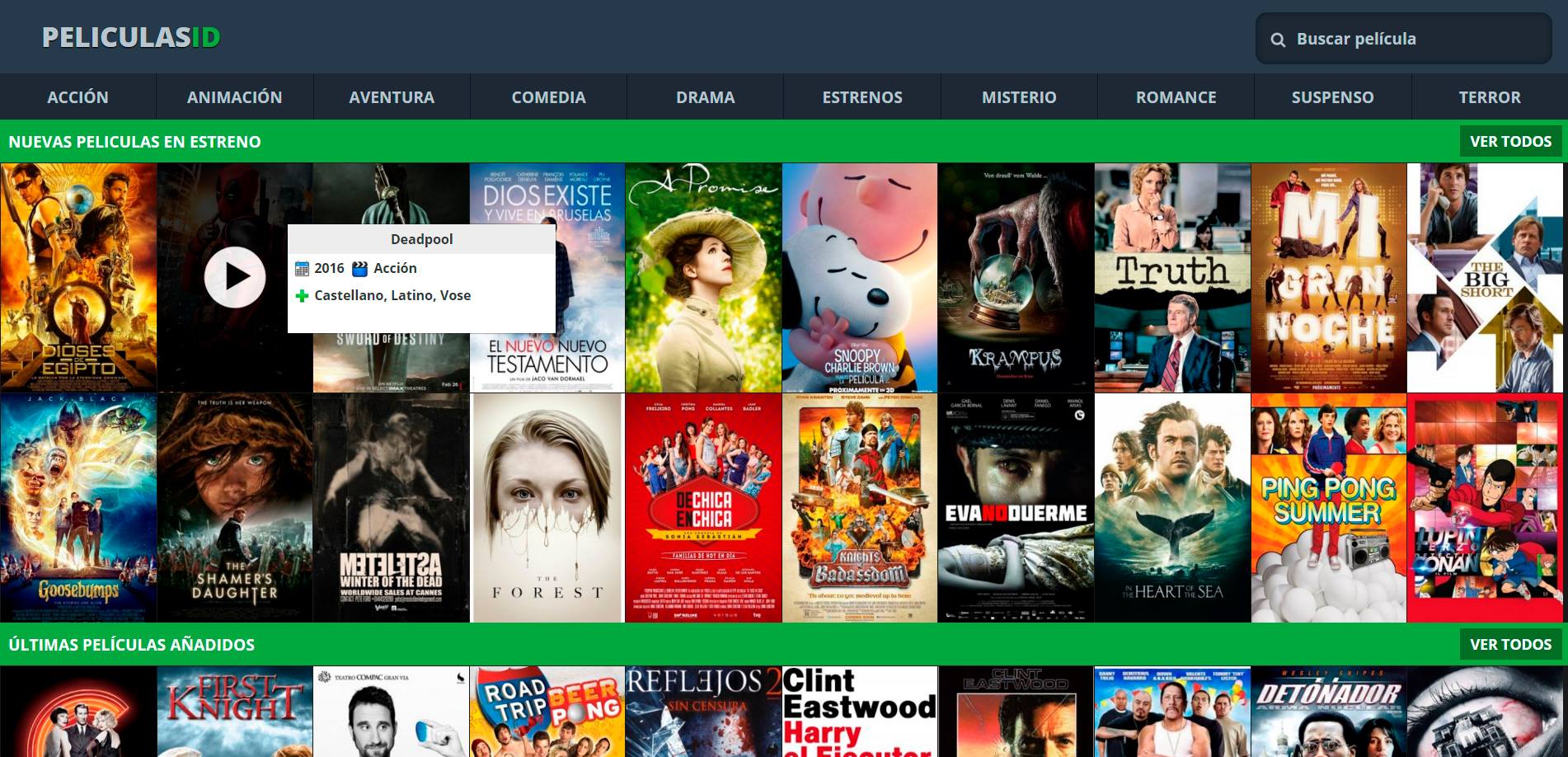
Task: Open the Dioses de Egipto poster
Action: (x=78, y=278)
